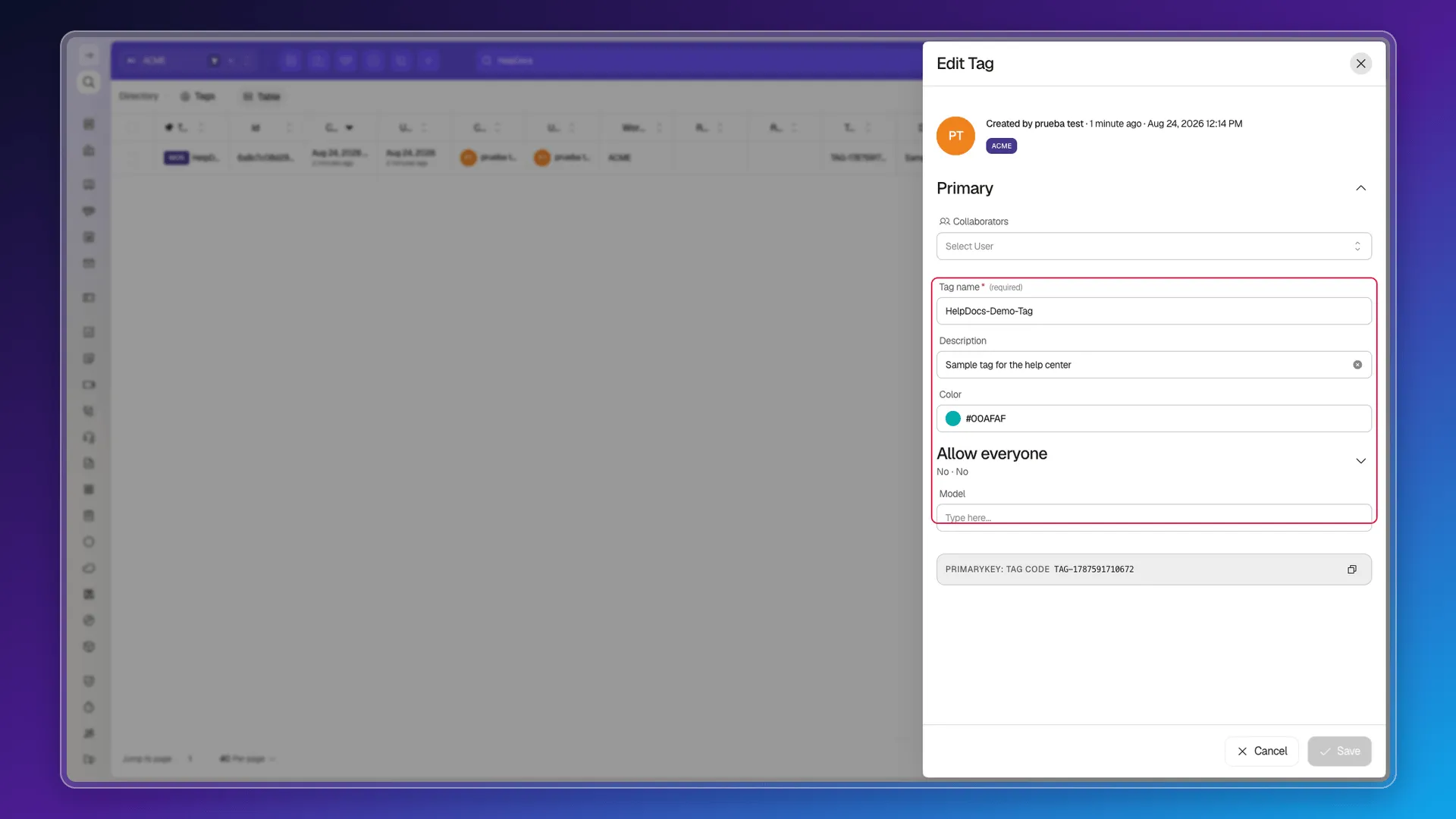Close the Edit Tag panel

click(1360, 64)
